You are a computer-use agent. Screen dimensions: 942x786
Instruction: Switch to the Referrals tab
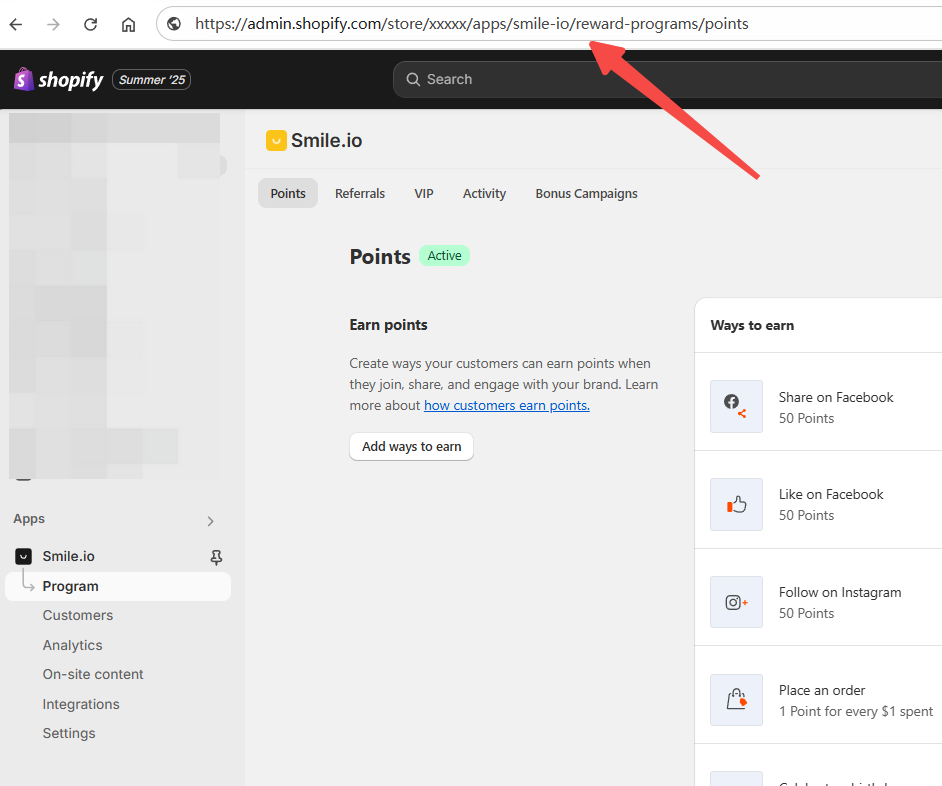click(360, 193)
